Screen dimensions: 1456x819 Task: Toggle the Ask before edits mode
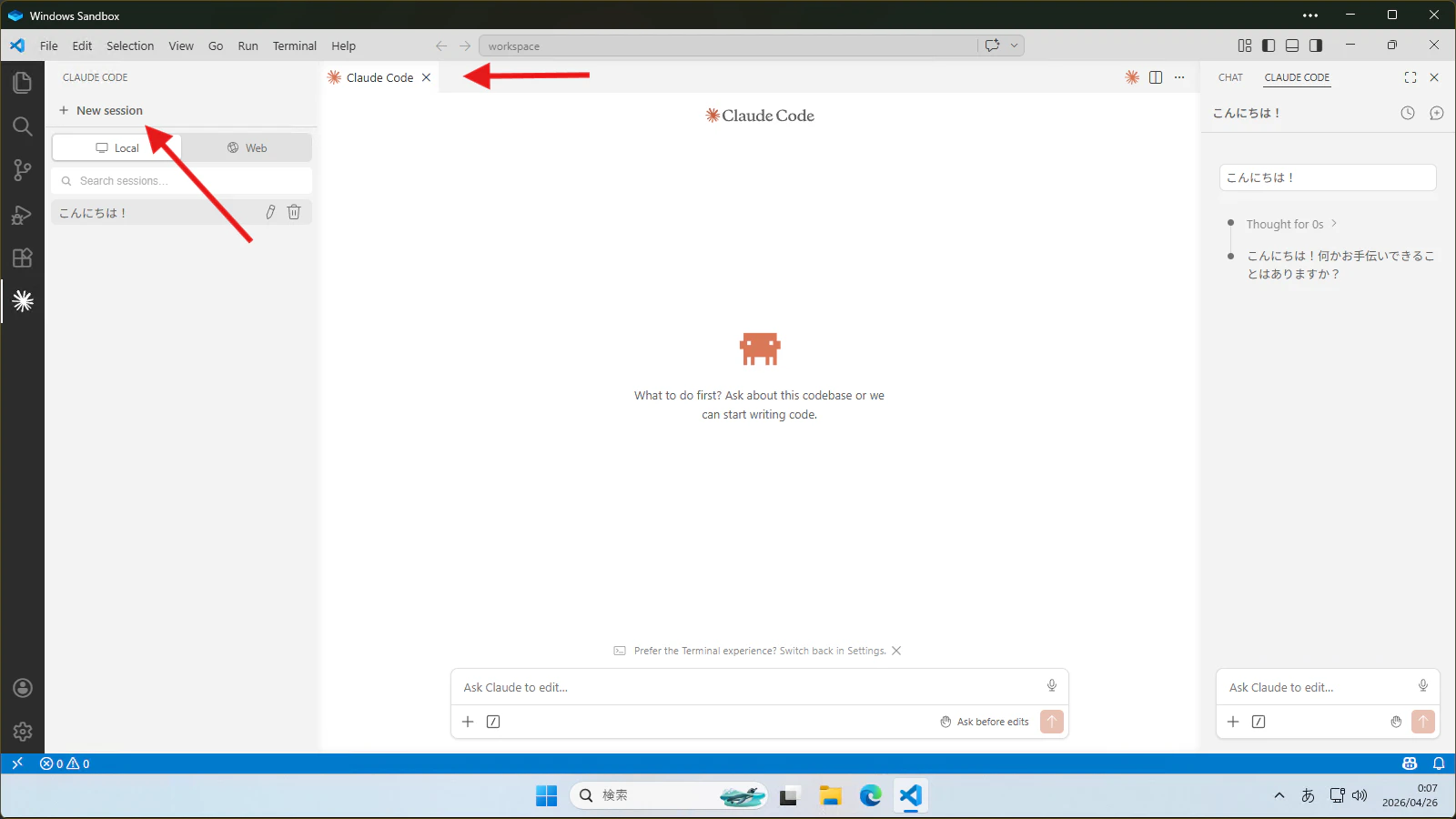(x=984, y=722)
